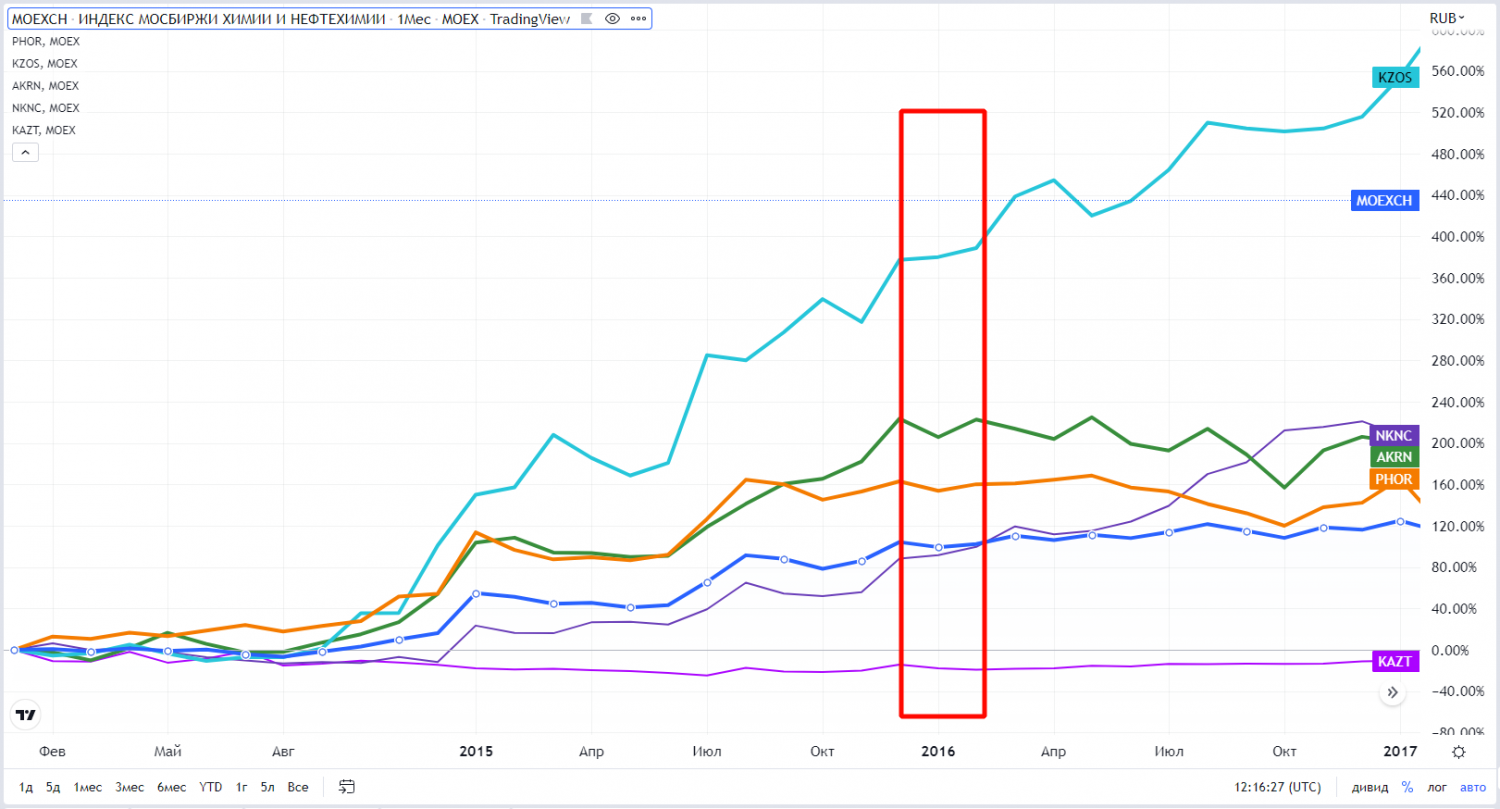Viewport: 1500px width, 809px height.
Task: Click the KZOS price axis label
Action: point(1396,77)
